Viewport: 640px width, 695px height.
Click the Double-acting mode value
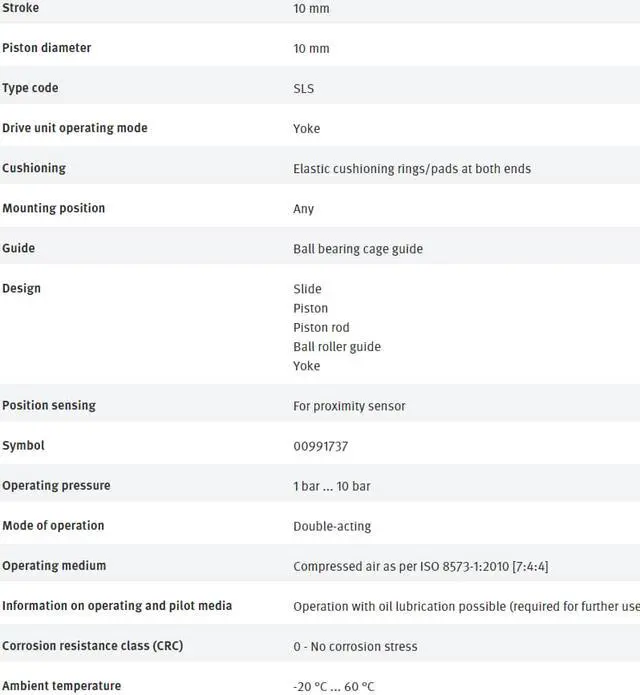(332, 526)
